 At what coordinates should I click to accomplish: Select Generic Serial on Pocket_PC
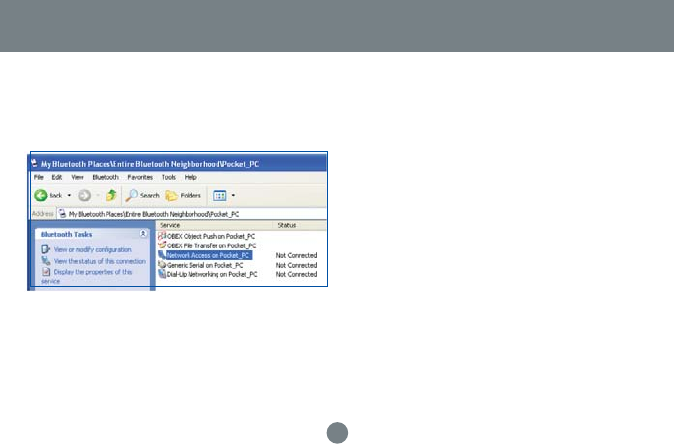pyautogui.click(x=205, y=265)
